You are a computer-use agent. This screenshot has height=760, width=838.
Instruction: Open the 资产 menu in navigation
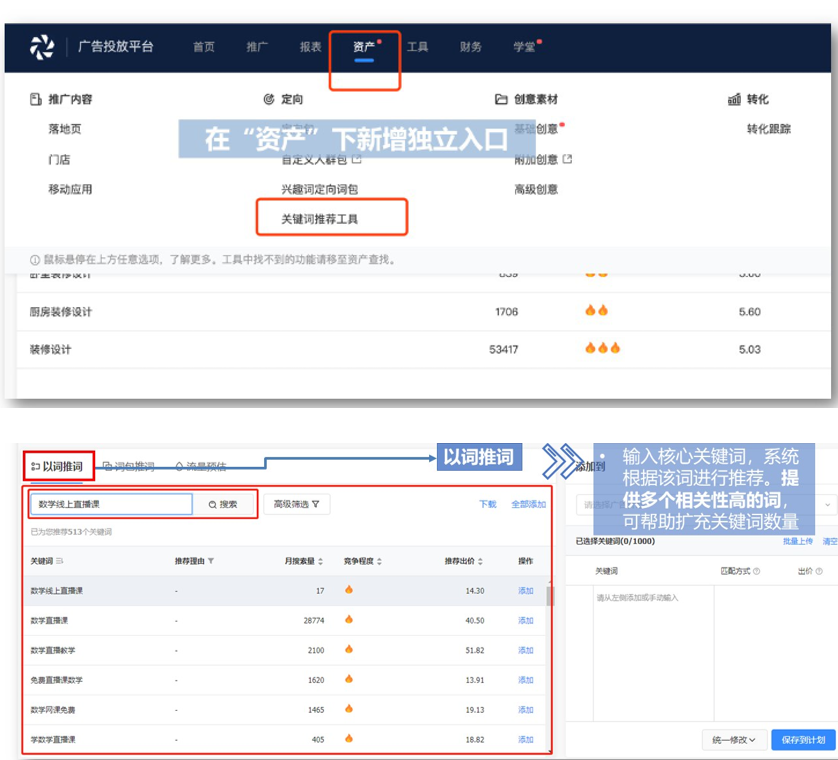coord(364,47)
